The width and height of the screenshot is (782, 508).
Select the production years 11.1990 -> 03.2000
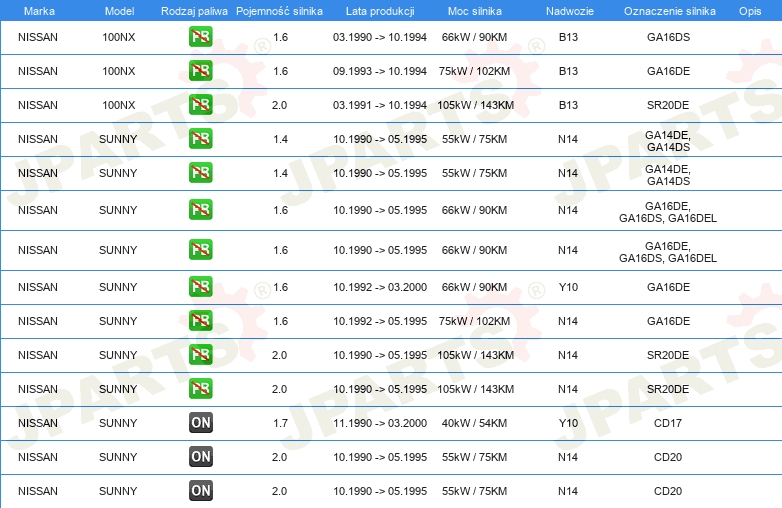click(x=380, y=423)
